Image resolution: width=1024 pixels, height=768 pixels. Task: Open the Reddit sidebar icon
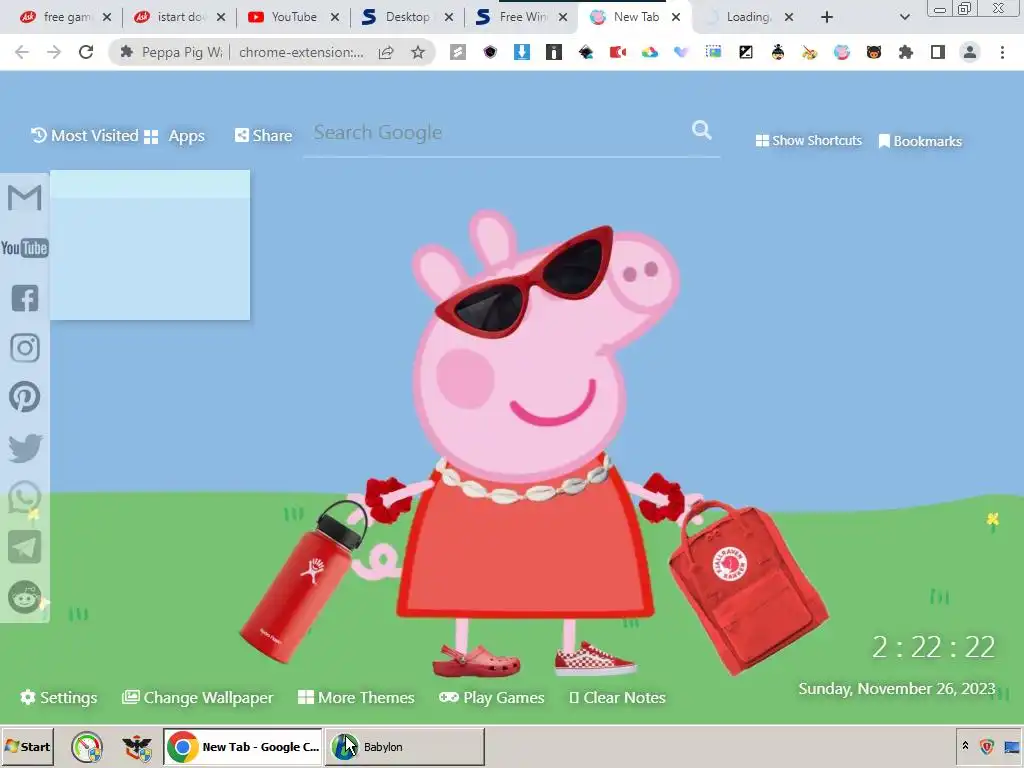25,597
